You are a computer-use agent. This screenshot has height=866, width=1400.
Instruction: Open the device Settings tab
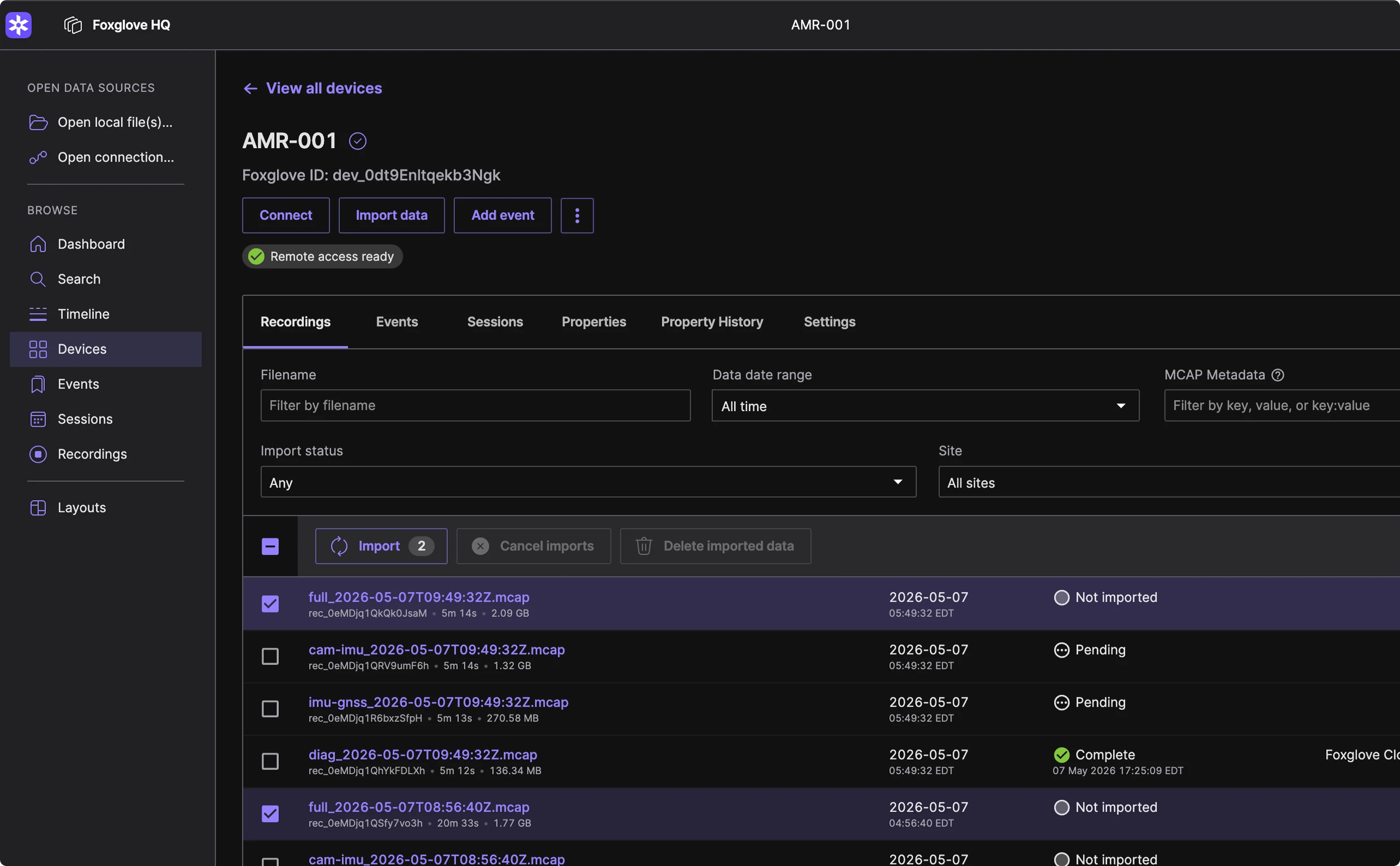[x=830, y=321]
